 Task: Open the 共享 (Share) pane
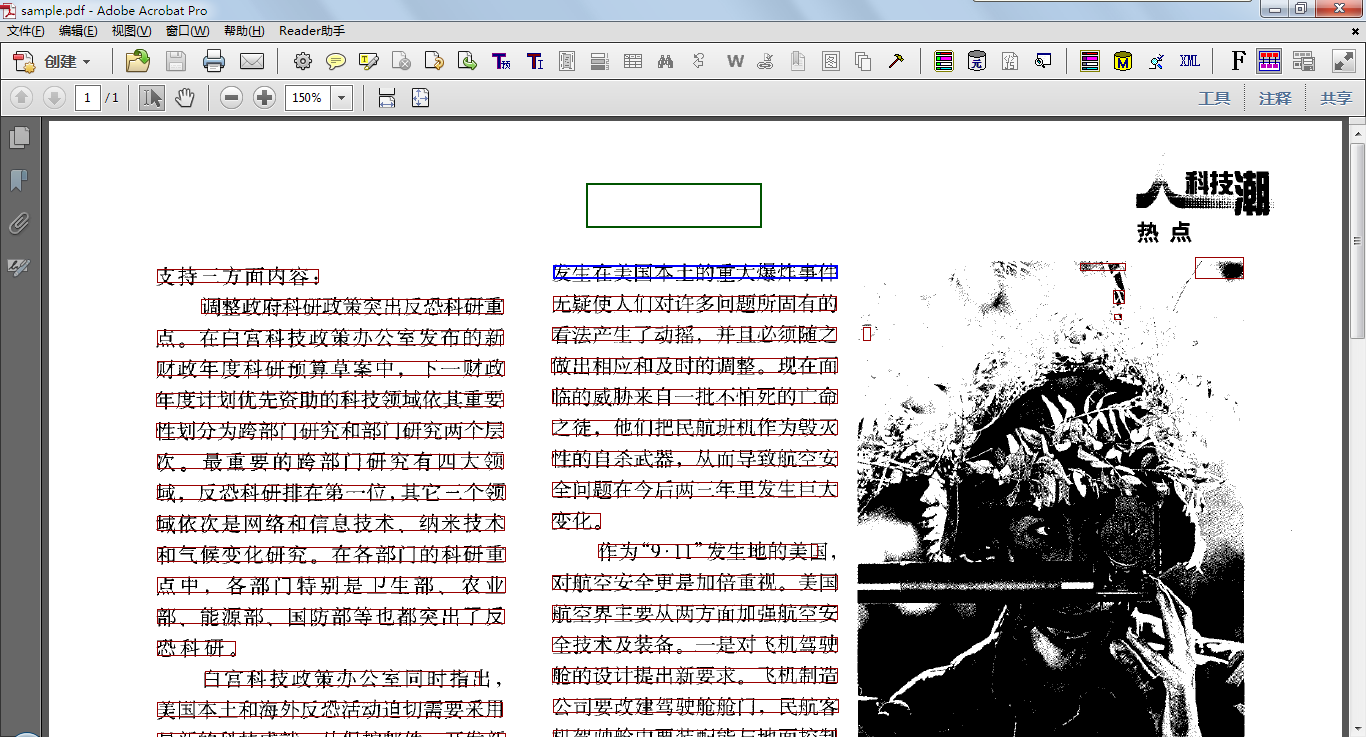click(x=1336, y=98)
